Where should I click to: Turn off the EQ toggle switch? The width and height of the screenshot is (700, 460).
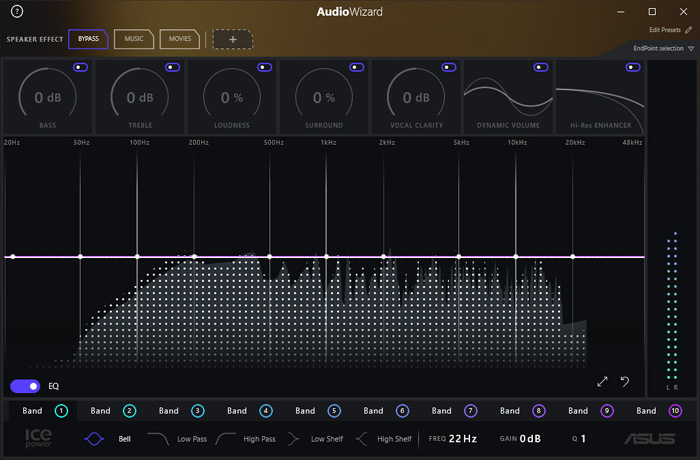(x=25, y=386)
